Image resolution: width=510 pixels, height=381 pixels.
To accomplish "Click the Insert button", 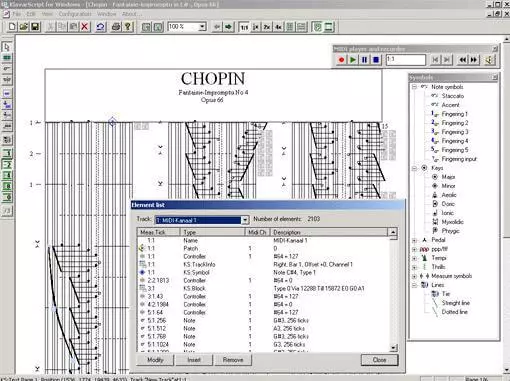I will tap(194, 360).
